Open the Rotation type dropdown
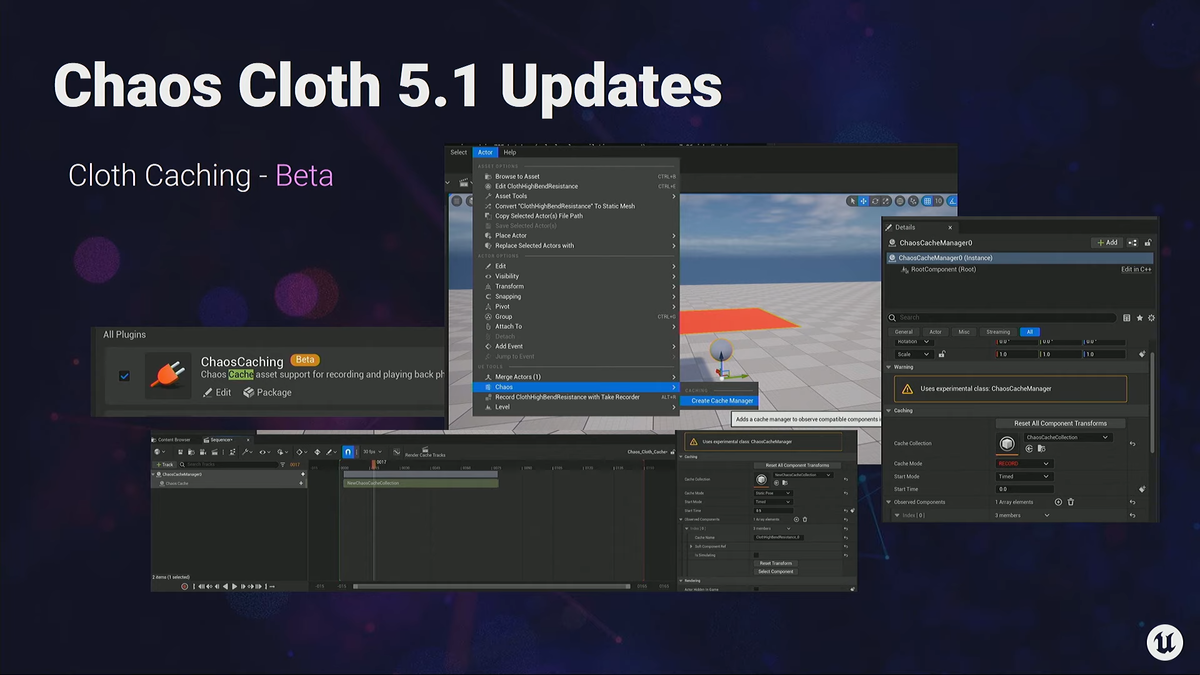Screen dimensions: 1200x675 913,341
